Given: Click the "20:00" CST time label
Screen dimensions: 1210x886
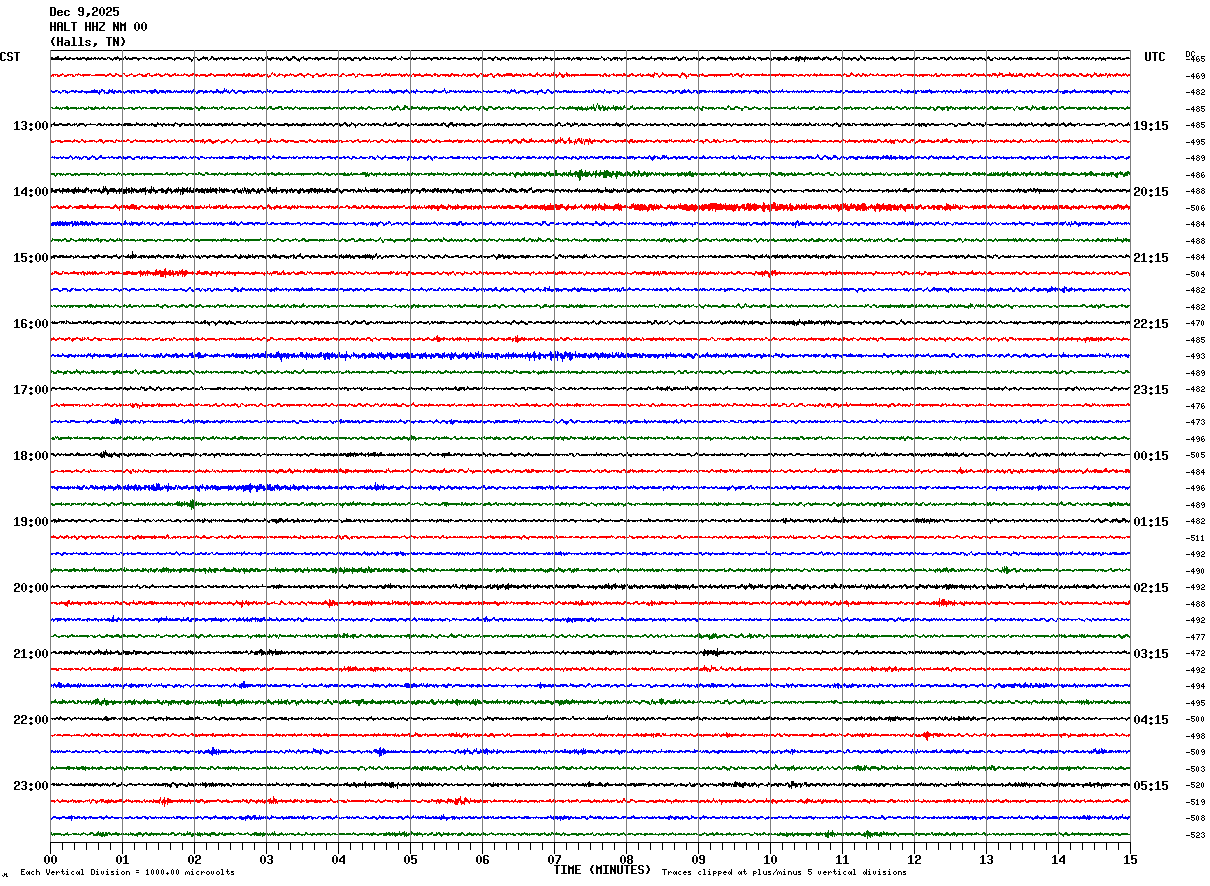Looking at the screenshot, I should (x=30, y=588).
